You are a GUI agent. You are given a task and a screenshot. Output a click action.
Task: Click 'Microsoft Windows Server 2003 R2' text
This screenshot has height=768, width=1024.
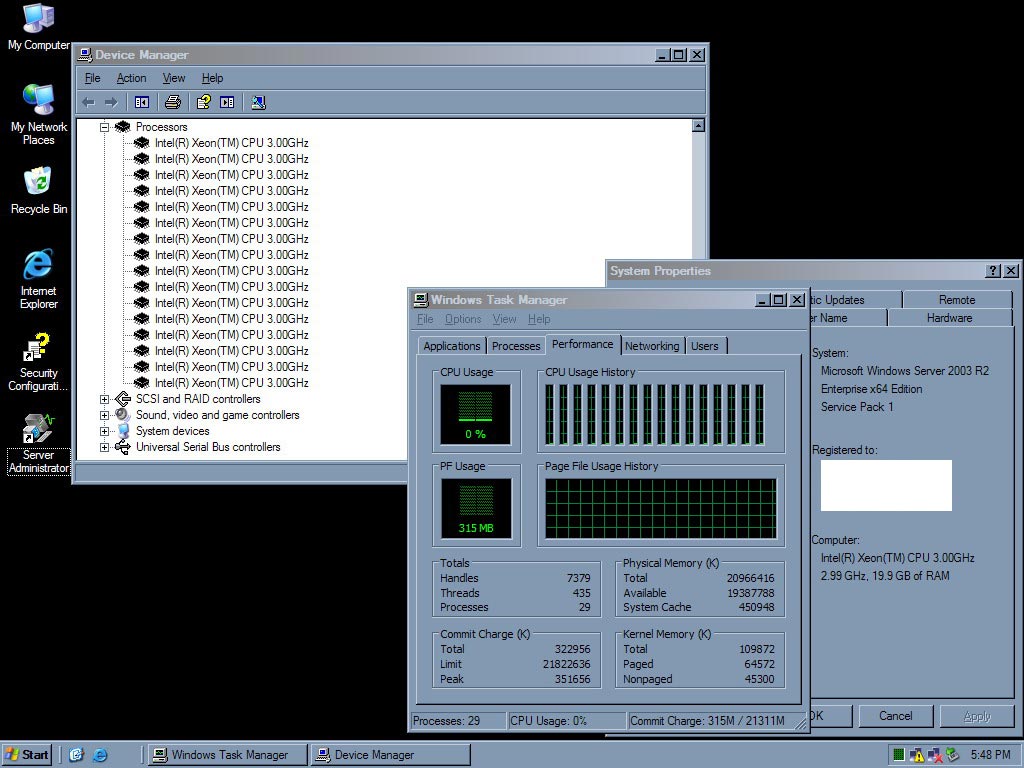pos(904,371)
